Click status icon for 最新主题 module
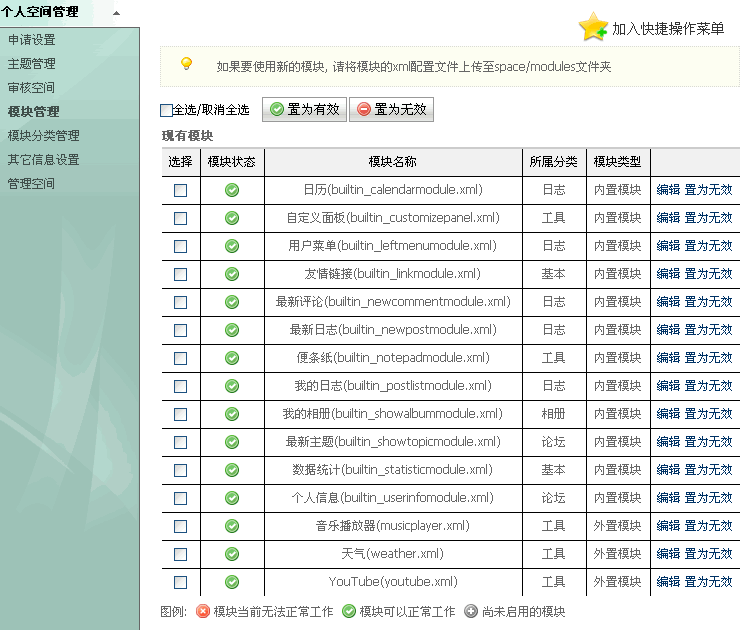Image resolution: width=745 pixels, height=630 pixels. pyautogui.click(x=232, y=442)
